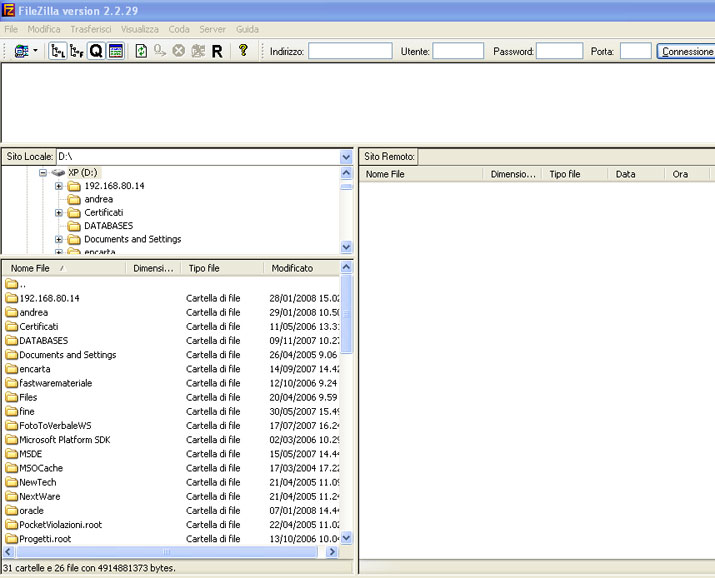715x578 pixels.
Task: Select the Microsoft Platform SDK folder
Action: pos(64,440)
